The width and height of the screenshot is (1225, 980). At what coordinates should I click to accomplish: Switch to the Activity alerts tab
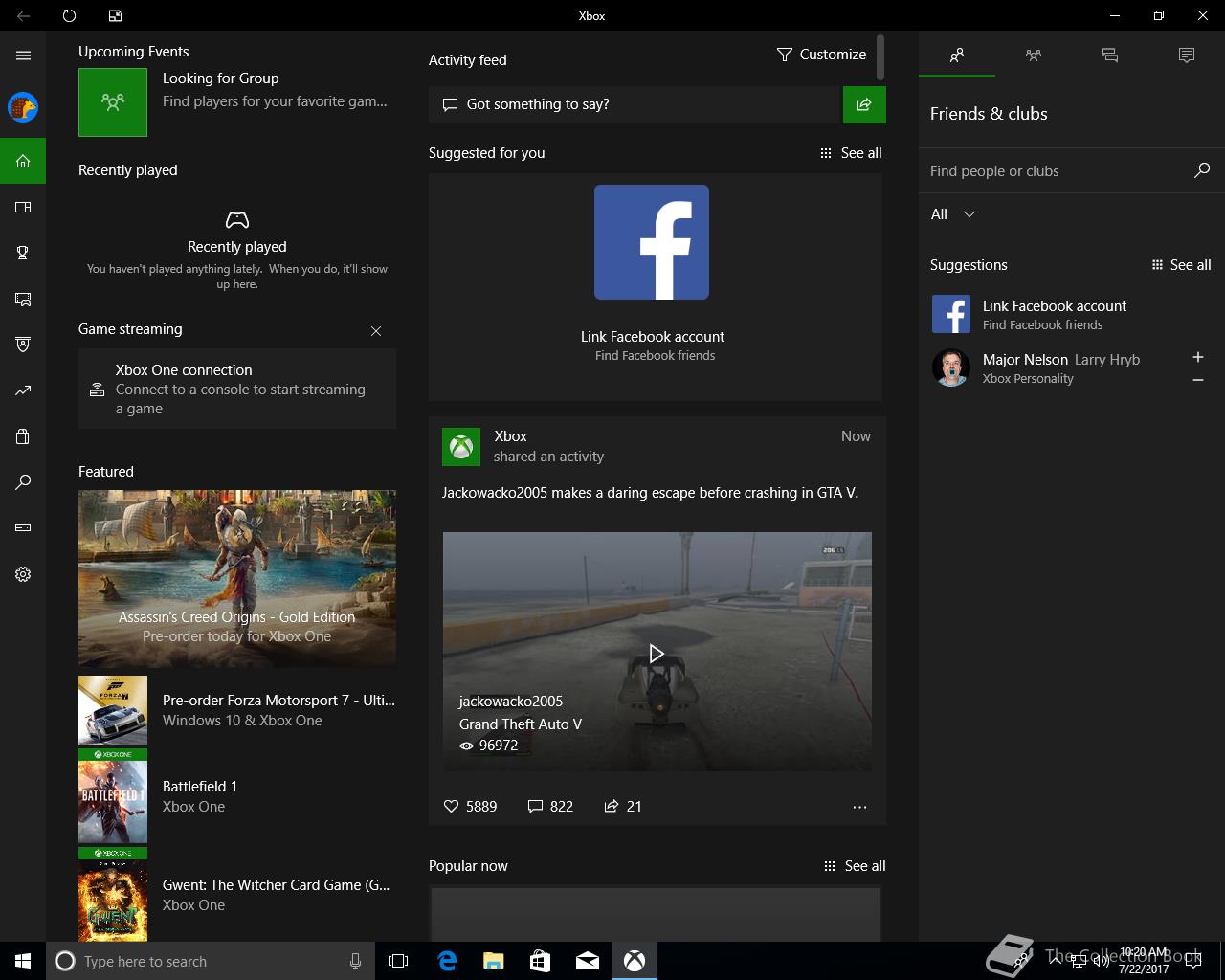[x=1187, y=56]
